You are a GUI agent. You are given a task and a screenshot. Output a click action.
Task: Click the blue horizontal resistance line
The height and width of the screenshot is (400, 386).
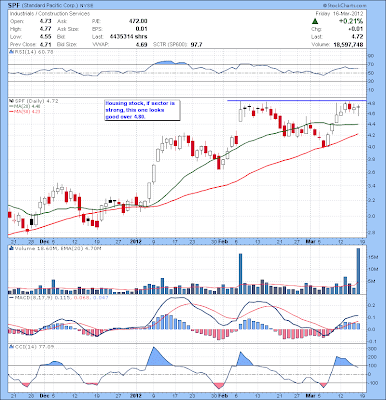pyautogui.click(x=297, y=100)
